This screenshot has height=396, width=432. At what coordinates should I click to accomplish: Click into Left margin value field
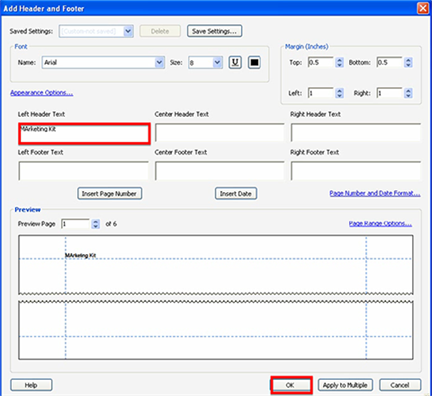click(321, 93)
